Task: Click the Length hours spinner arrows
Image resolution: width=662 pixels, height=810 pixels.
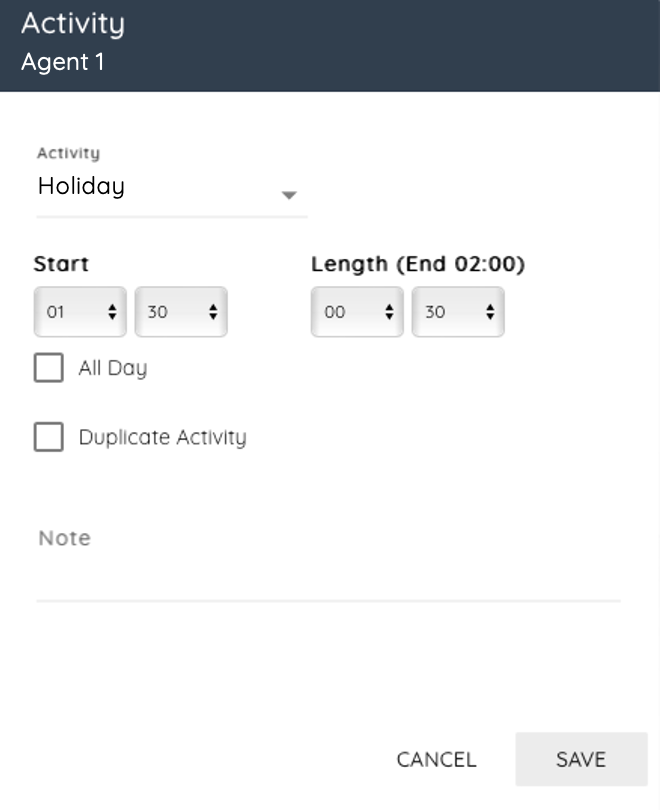Action: point(389,312)
